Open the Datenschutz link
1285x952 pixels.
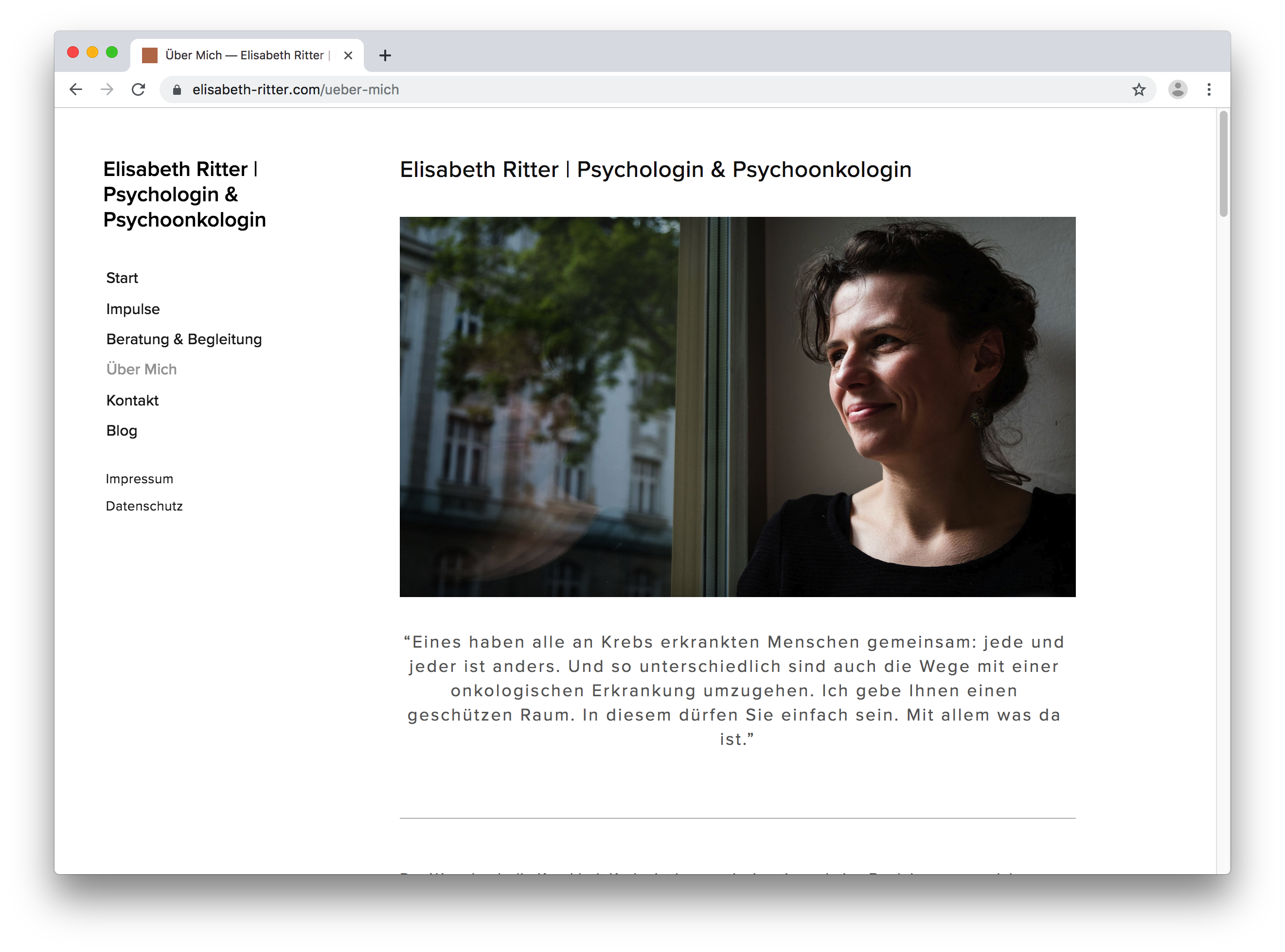coord(144,506)
